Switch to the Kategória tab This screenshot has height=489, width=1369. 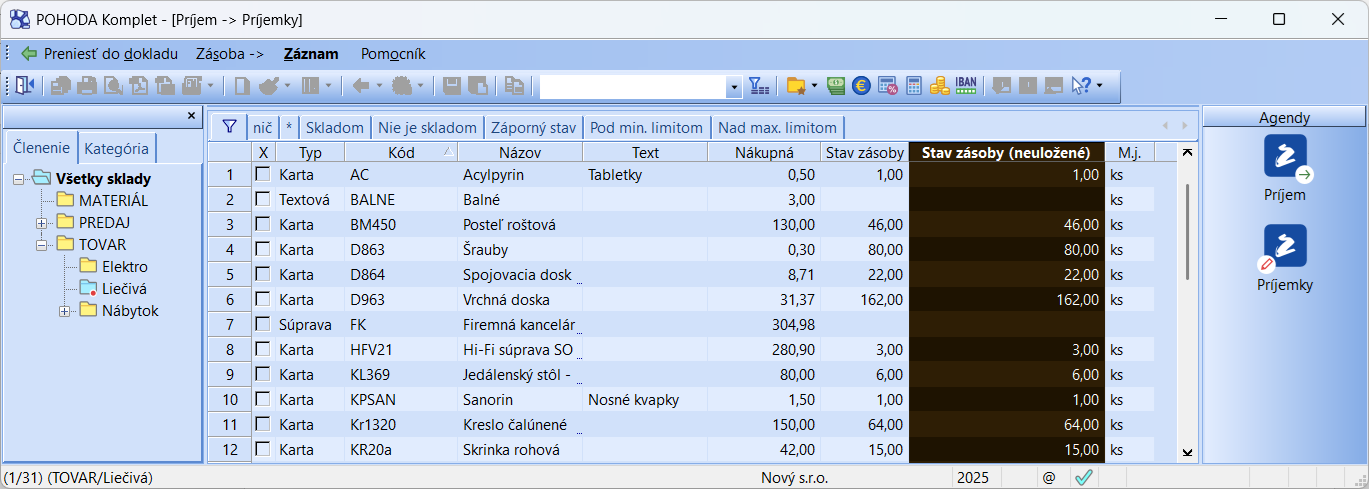tap(116, 149)
